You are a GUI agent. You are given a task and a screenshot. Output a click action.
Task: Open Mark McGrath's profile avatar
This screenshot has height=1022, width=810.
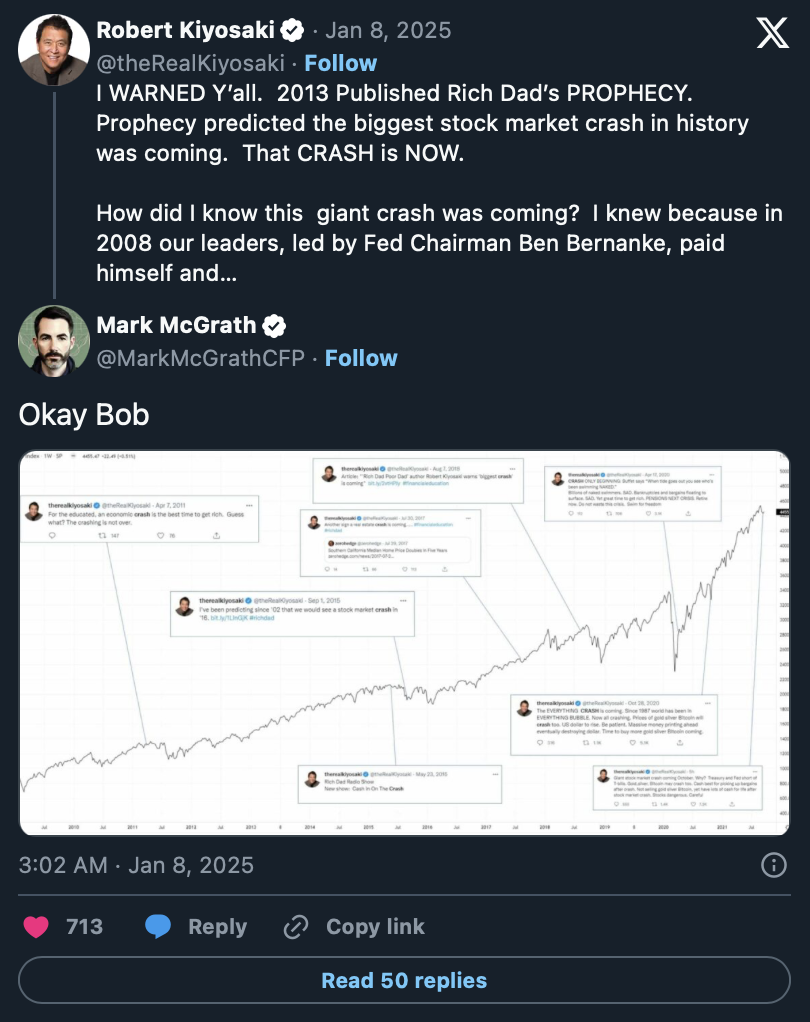pos(54,341)
